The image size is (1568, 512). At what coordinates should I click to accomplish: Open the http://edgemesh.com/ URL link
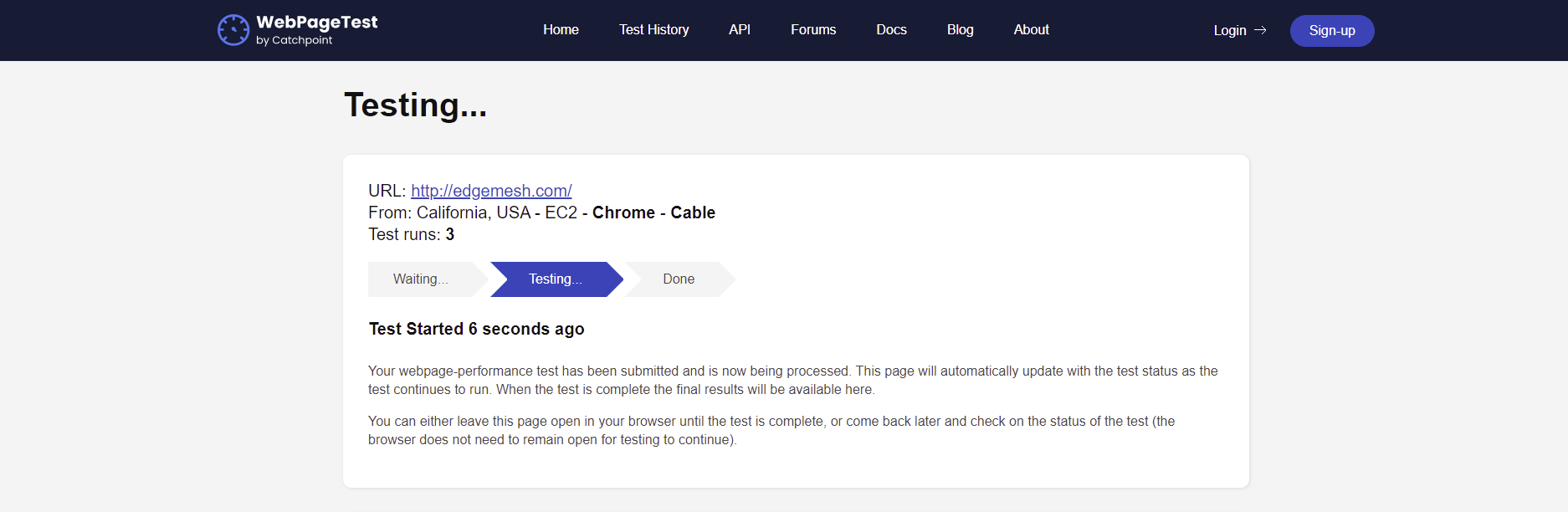(x=491, y=191)
